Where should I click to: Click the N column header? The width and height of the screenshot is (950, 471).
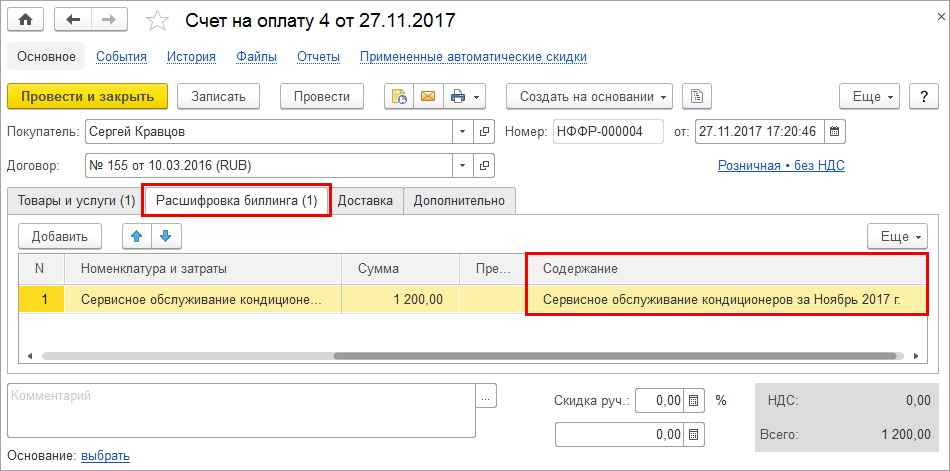click(41, 269)
